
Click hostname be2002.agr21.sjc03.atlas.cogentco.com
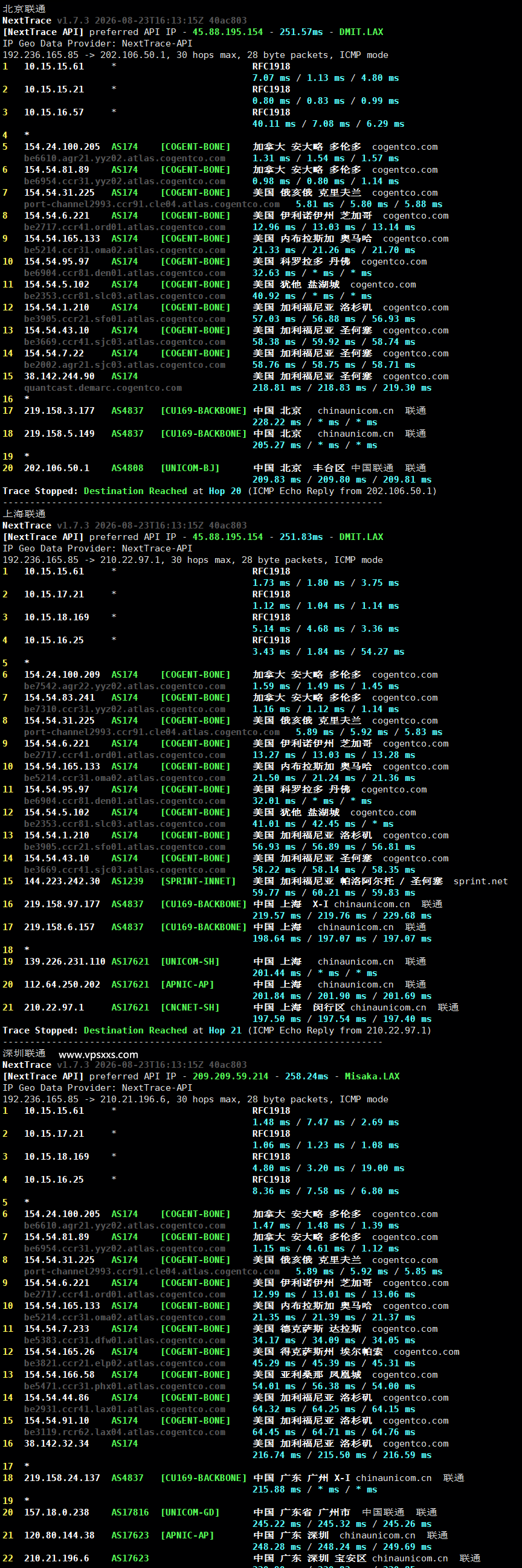click(x=124, y=365)
